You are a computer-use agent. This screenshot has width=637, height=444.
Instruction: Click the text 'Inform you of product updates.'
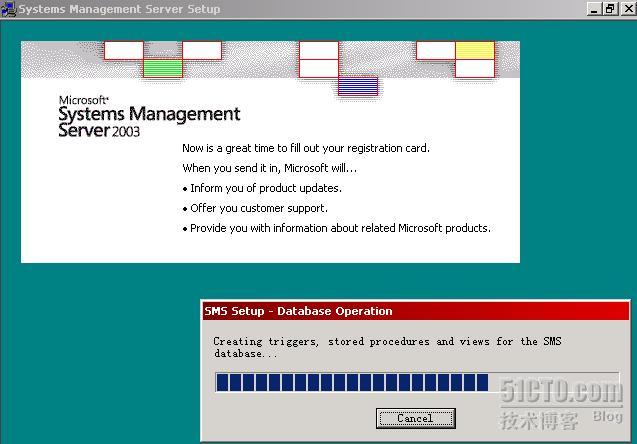pyautogui.click(x=266, y=188)
